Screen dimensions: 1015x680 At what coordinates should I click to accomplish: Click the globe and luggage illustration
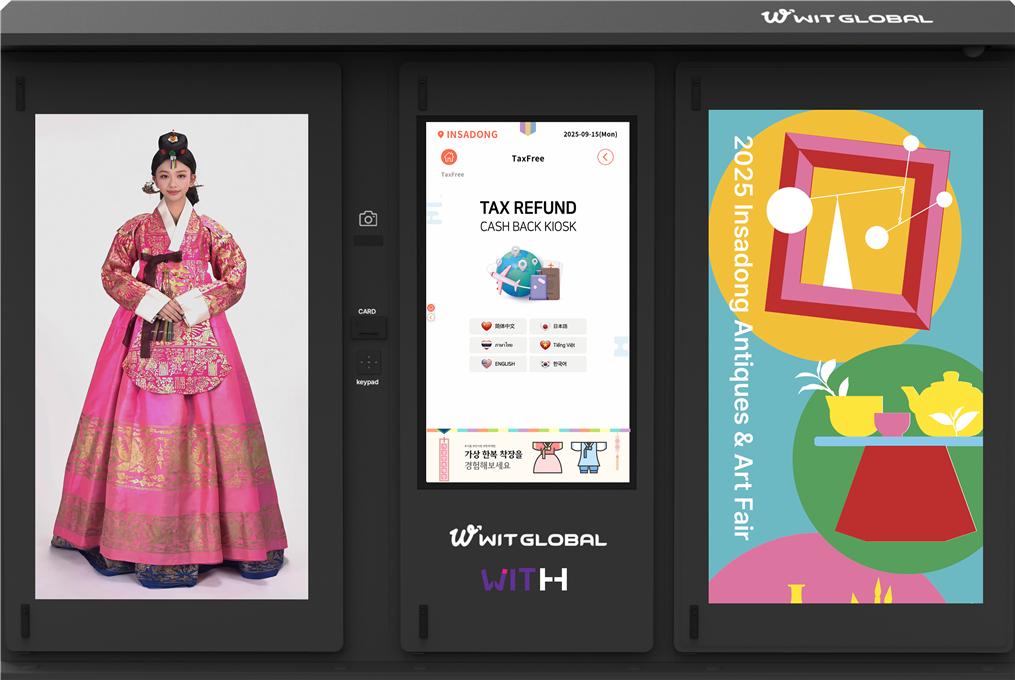[527, 275]
